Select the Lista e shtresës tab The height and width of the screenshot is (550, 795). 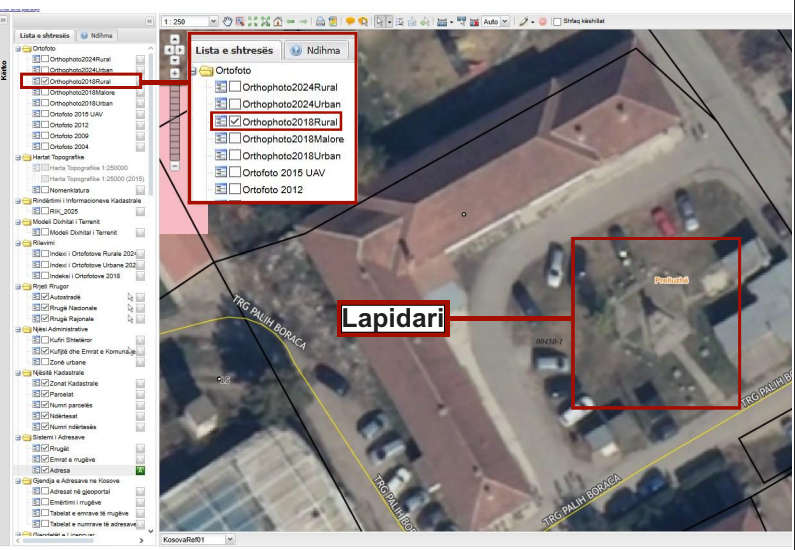tap(43, 35)
